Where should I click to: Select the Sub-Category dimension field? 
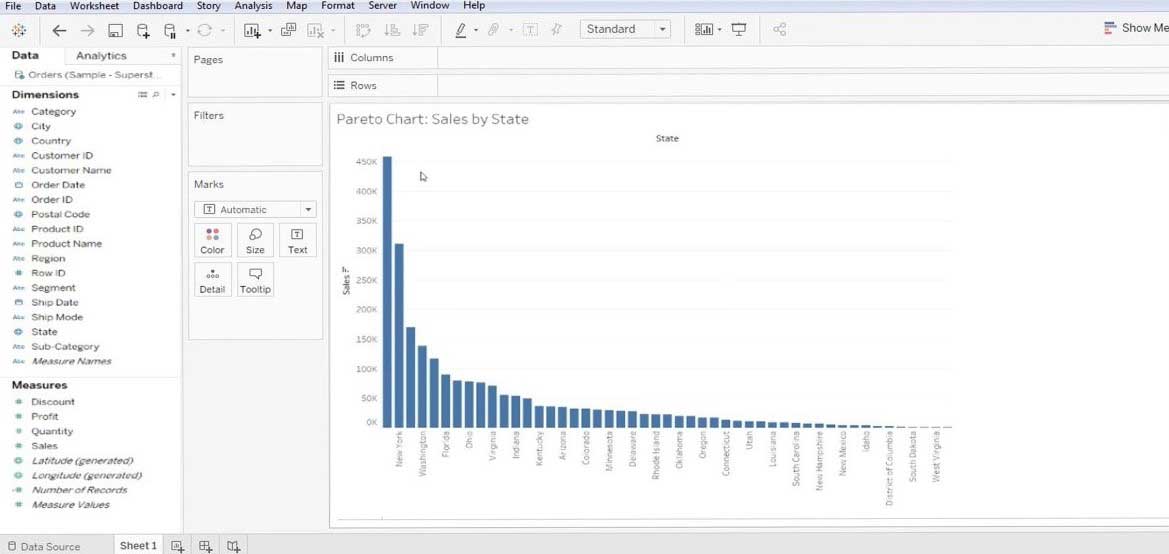[x=65, y=347]
